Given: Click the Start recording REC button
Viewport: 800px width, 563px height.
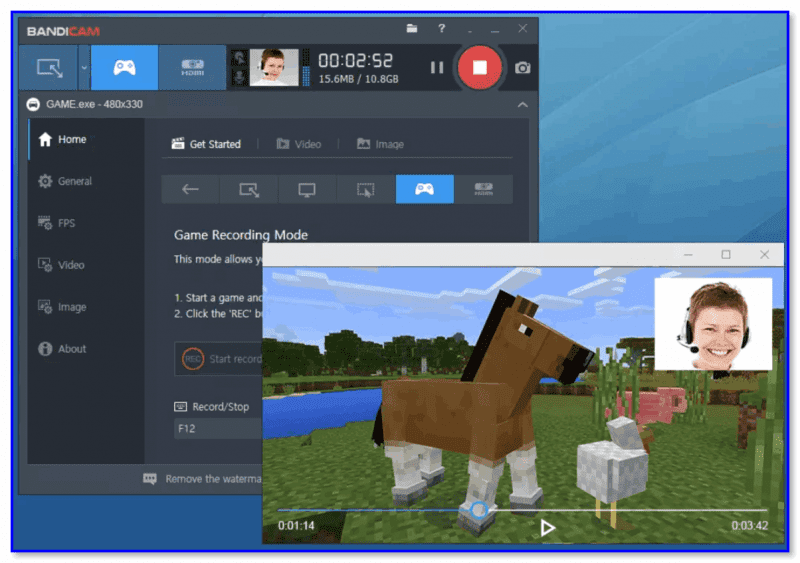Looking at the screenshot, I should click(x=218, y=359).
